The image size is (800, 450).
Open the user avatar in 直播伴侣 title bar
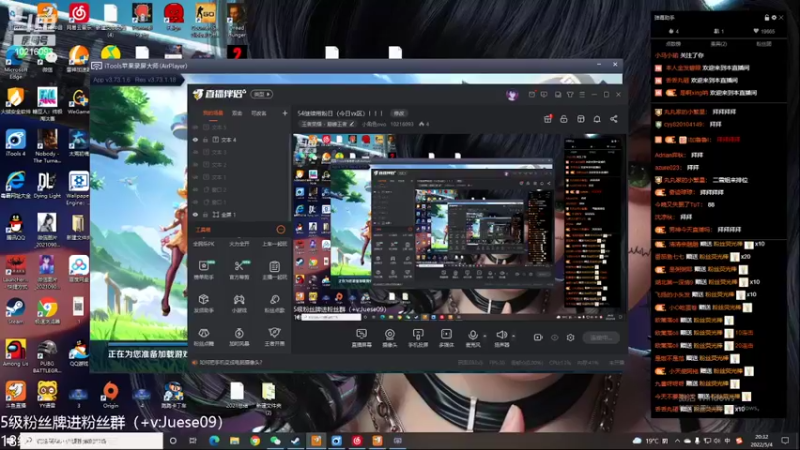tap(512, 95)
